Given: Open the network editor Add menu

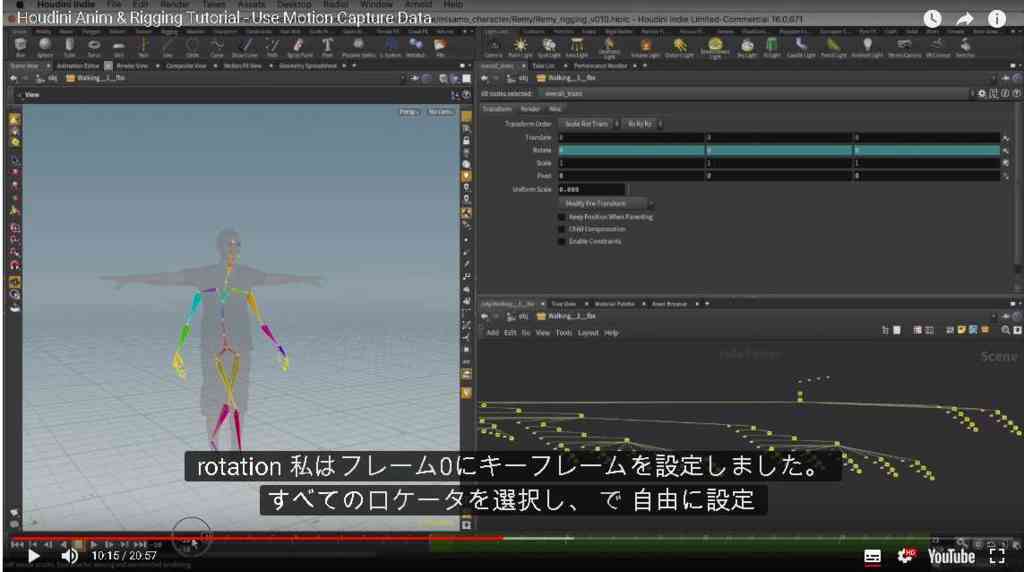Looking at the screenshot, I should pyautogui.click(x=492, y=332).
